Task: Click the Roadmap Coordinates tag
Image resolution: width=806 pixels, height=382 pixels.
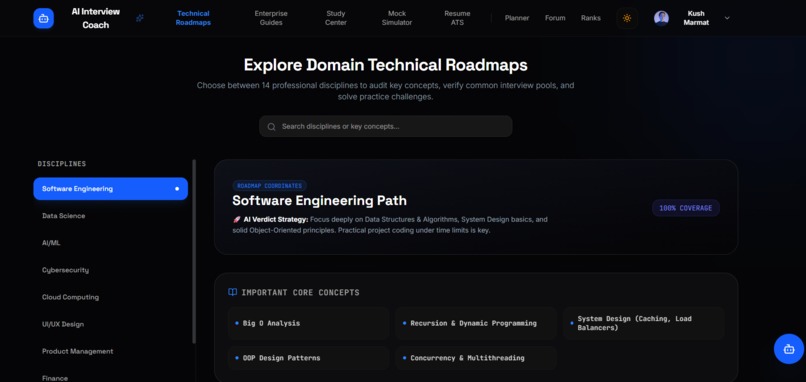Action: pyautogui.click(x=269, y=186)
